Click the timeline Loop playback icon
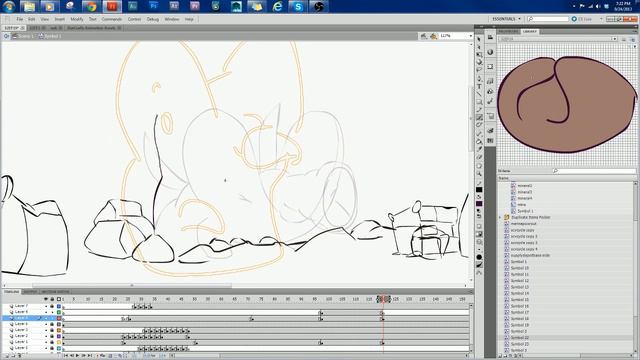The width and height of the screenshot is (640, 360). point(103,356)
